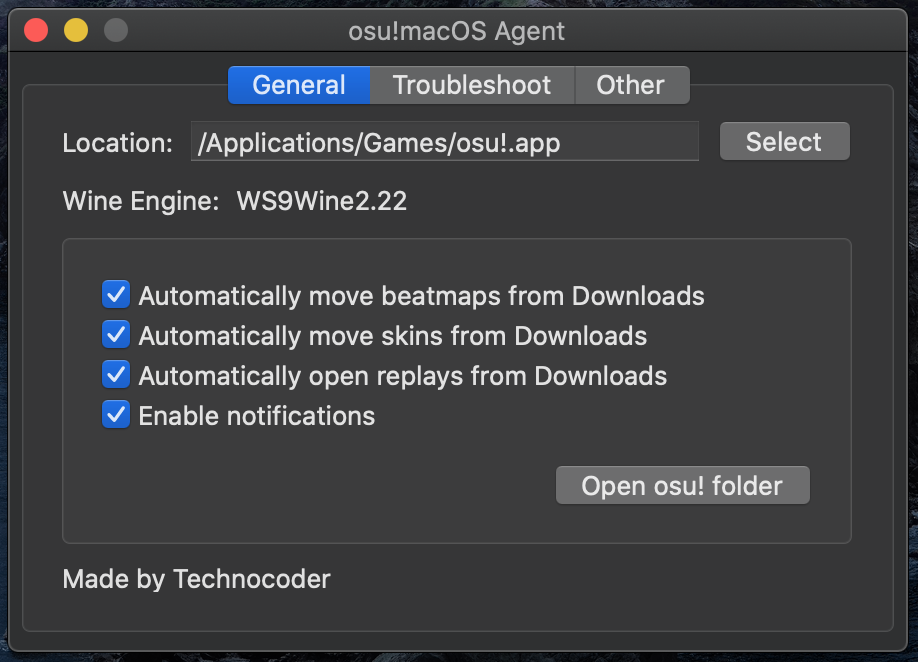Close the osu!macOS Agent window
The image size is (918, 662).
click(x=36, y=30)
